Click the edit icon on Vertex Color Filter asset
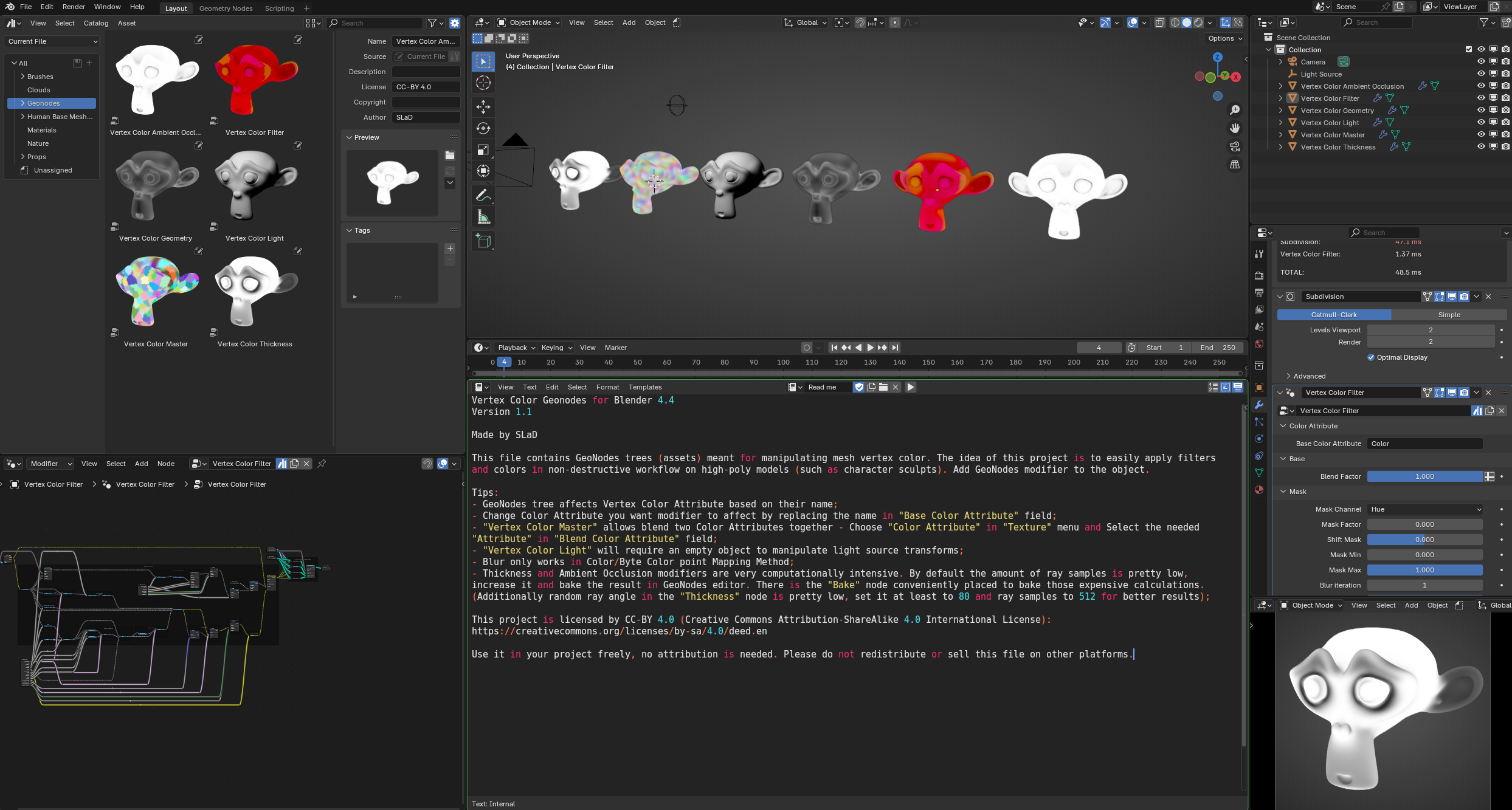1512x810 pixels. (298, 39)
